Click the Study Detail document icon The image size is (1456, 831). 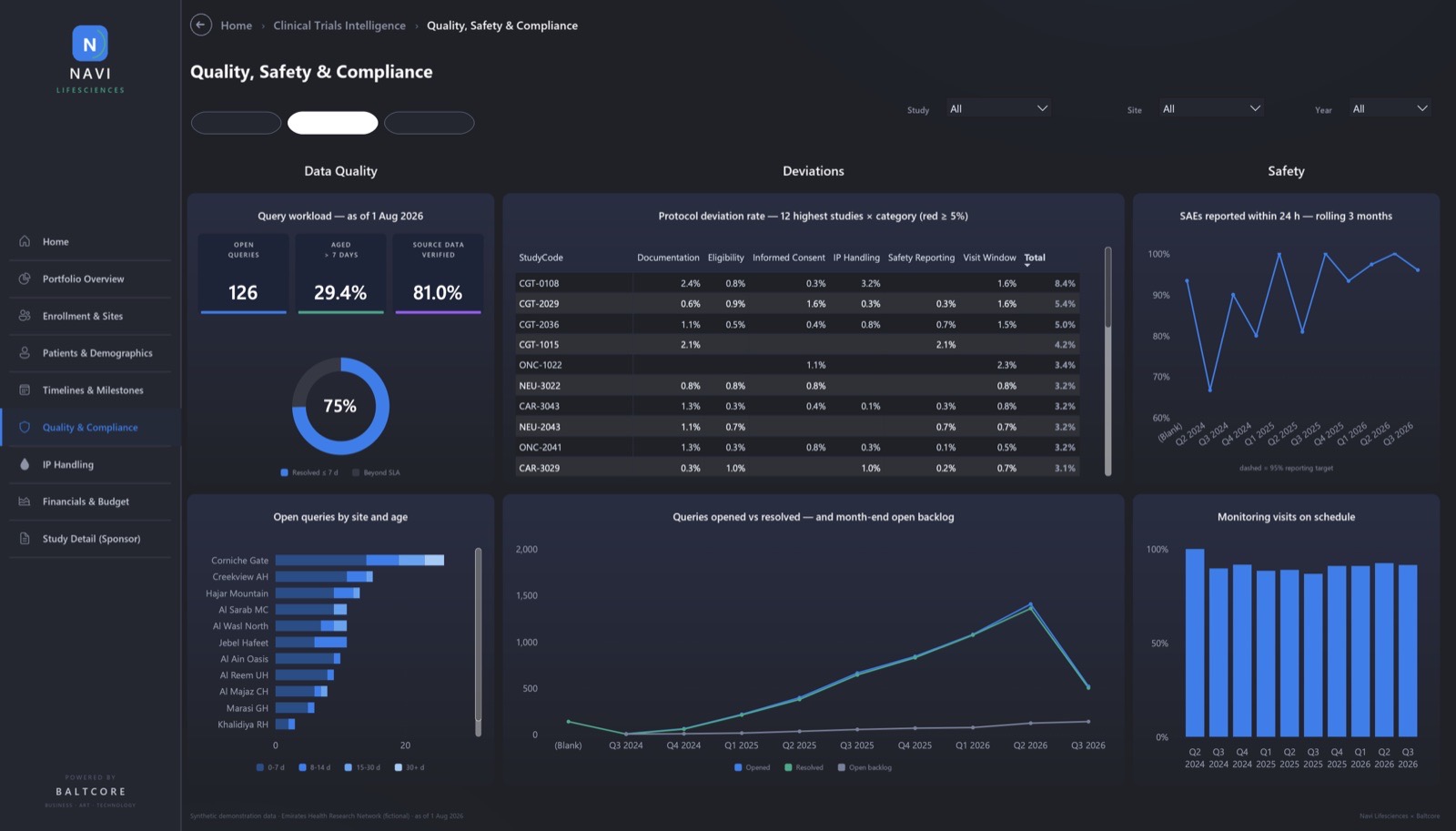point(25,539)
